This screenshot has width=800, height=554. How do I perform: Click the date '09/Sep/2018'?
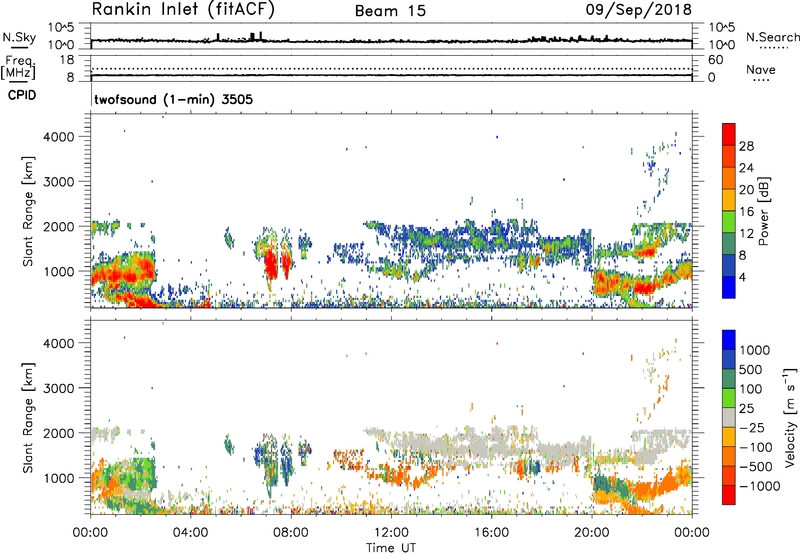tap(638, 10)
